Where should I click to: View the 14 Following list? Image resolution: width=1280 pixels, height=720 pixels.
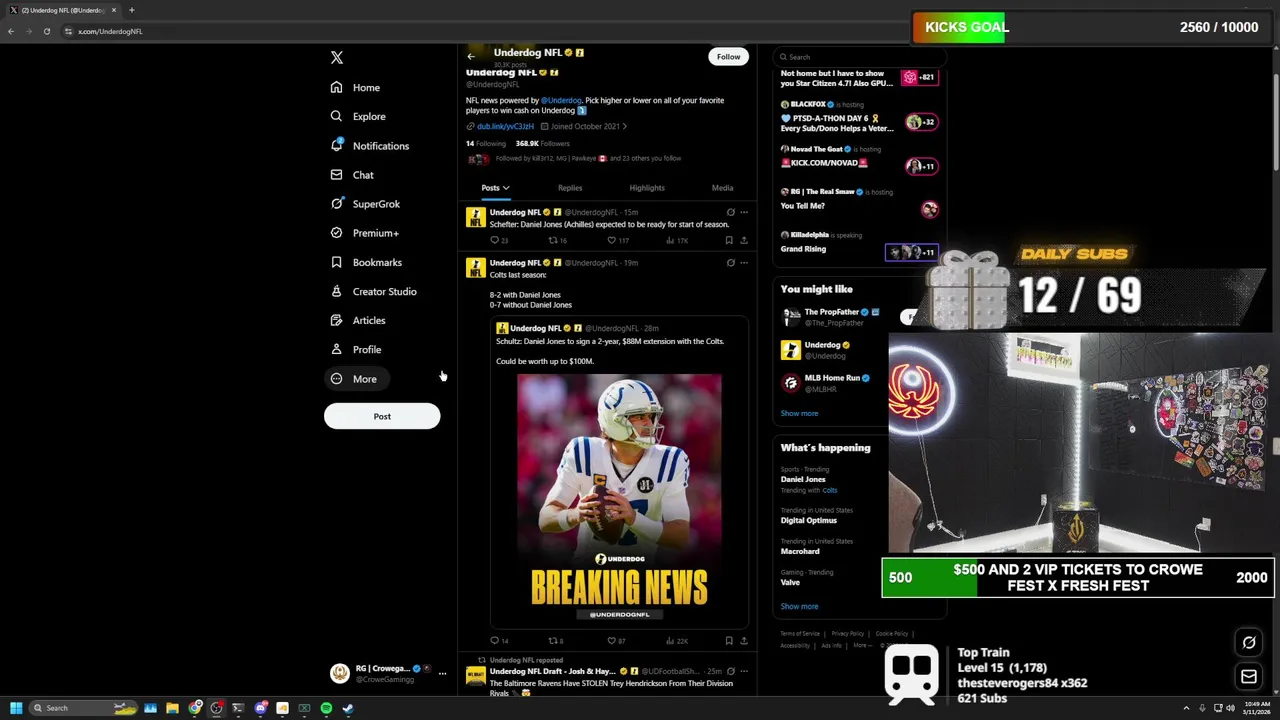tap(486, 143)
